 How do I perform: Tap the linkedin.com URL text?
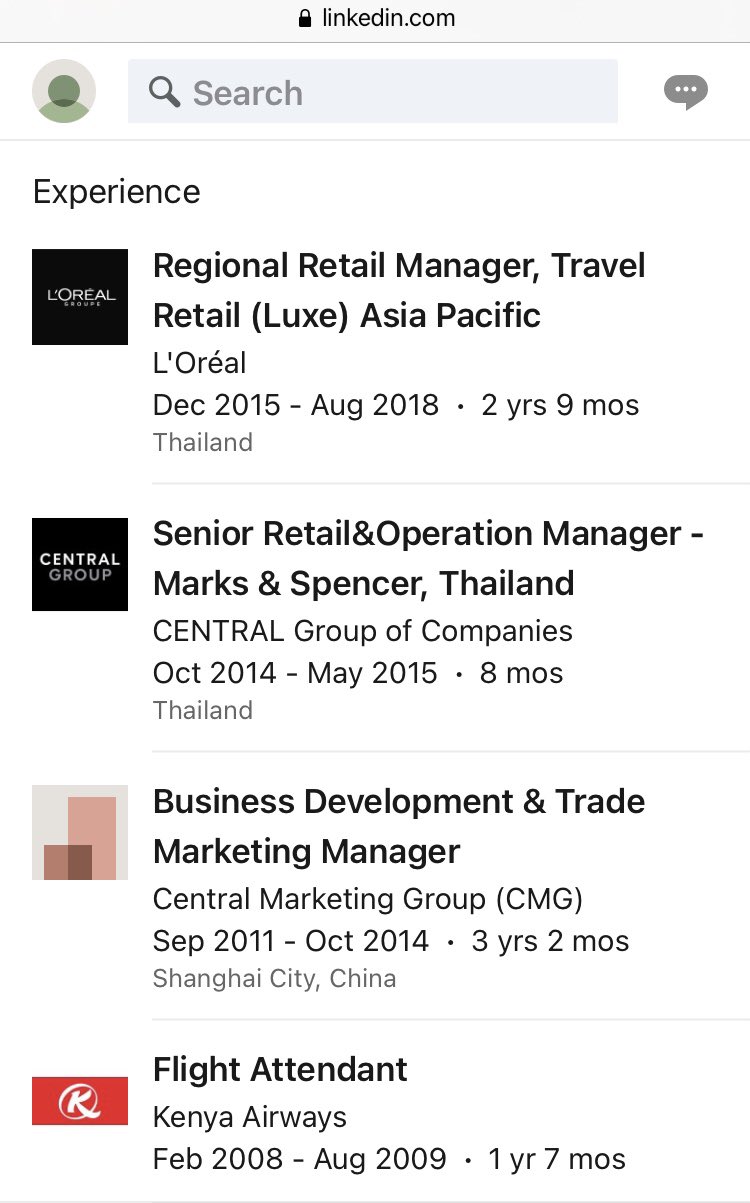tap(388, 19)
